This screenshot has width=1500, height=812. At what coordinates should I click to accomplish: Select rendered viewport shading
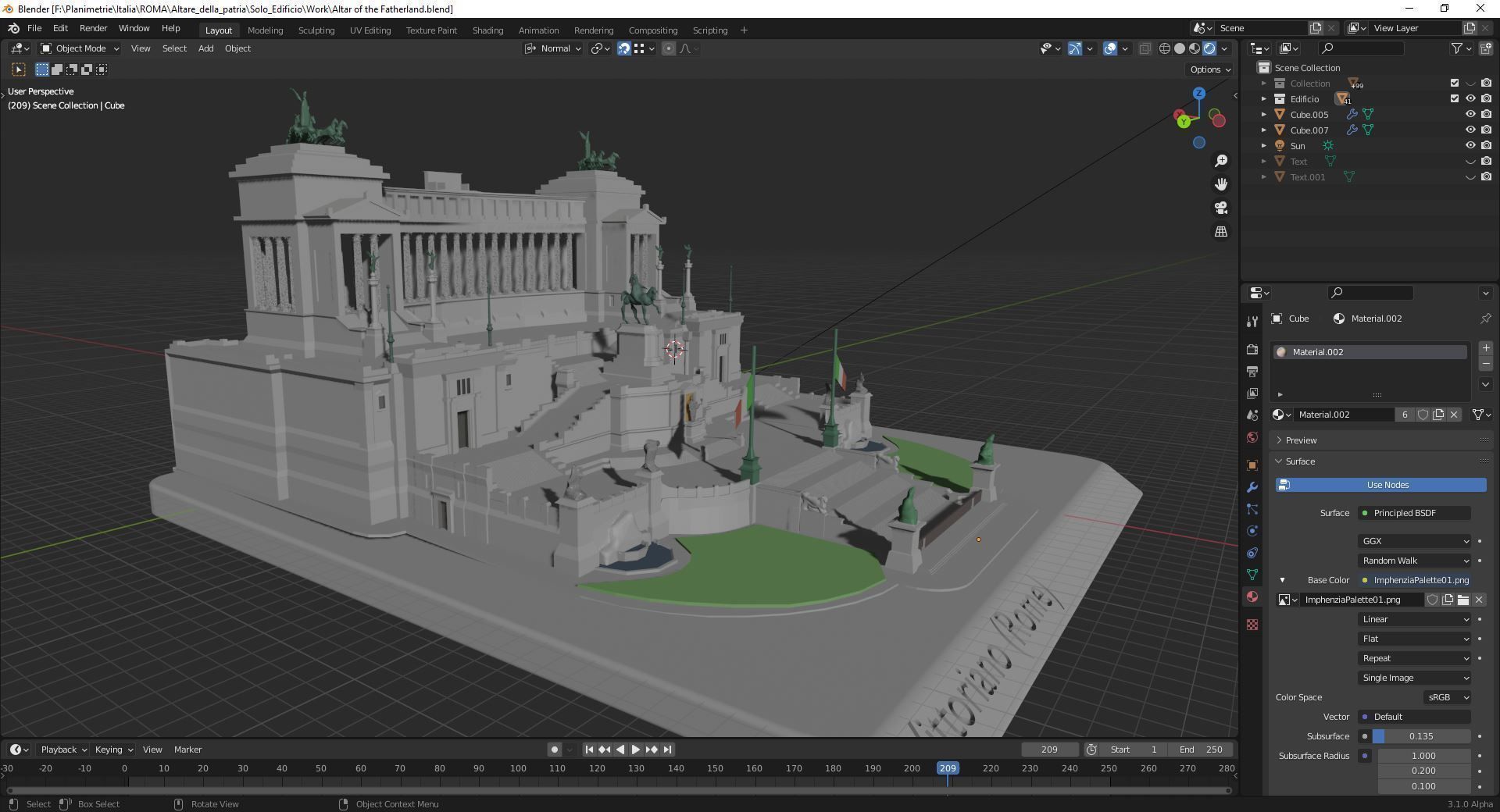(x=1209, y=48)
